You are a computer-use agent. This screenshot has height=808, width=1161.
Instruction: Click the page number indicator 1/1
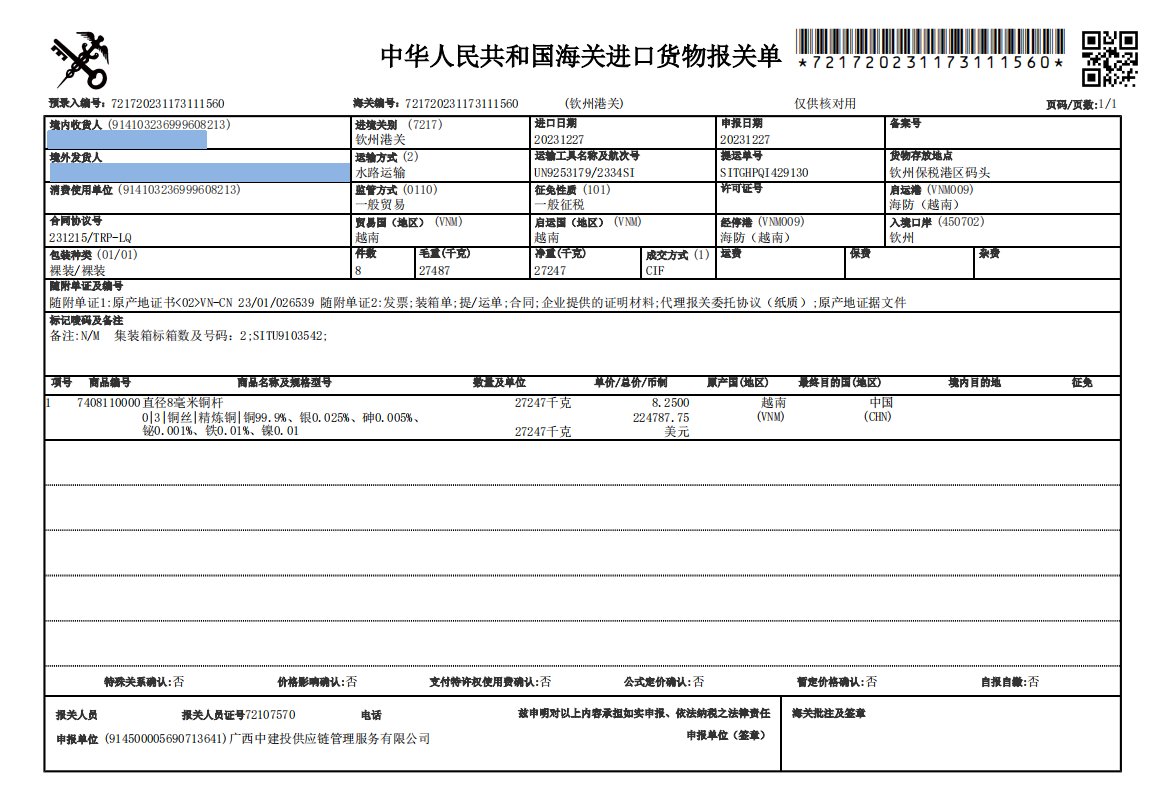pyautogui.click(x=1107, y=105)
